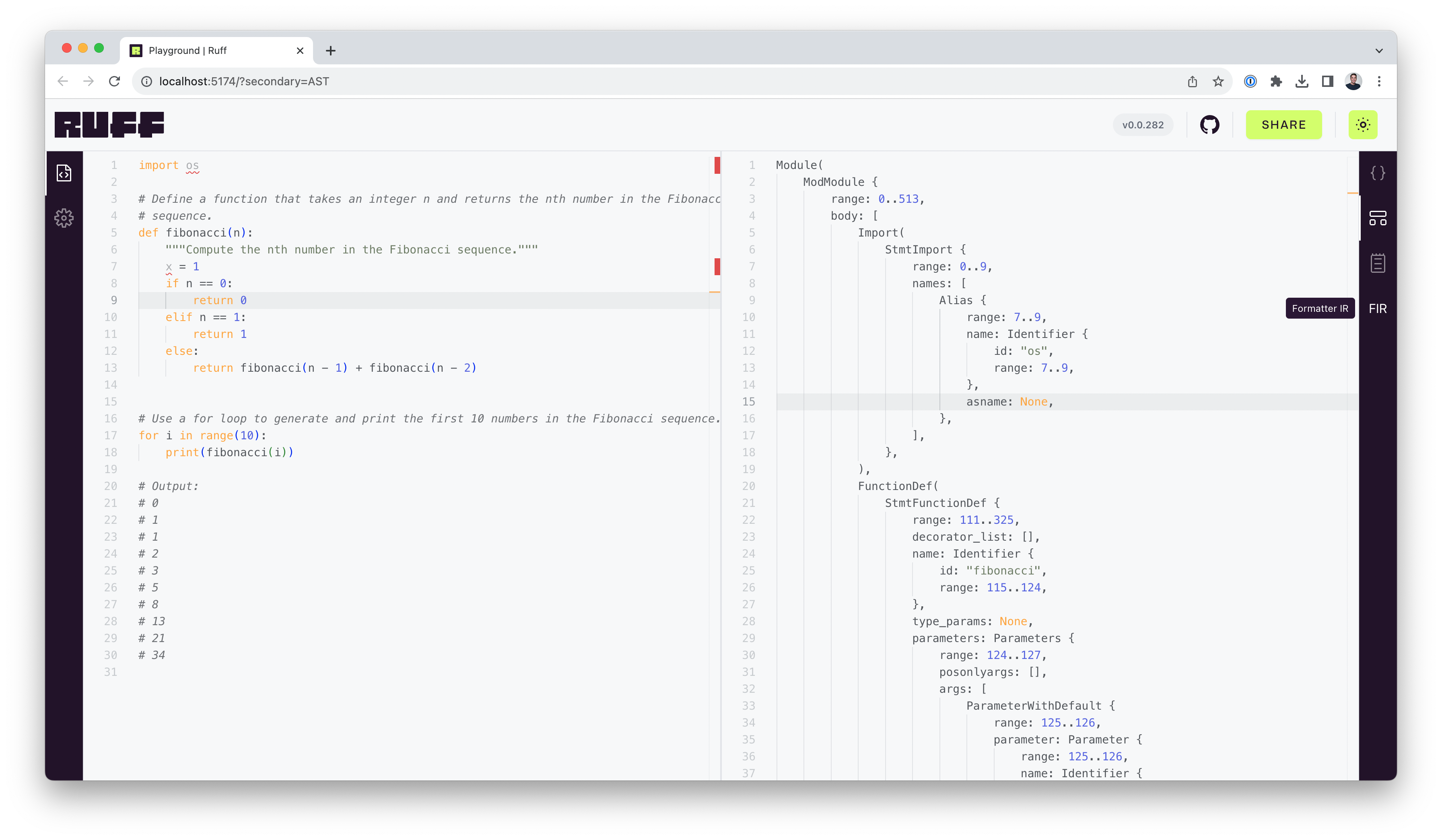Click the 'elif n == 1:' line
The image size is (1442, 840).
(x=206, y=317)
